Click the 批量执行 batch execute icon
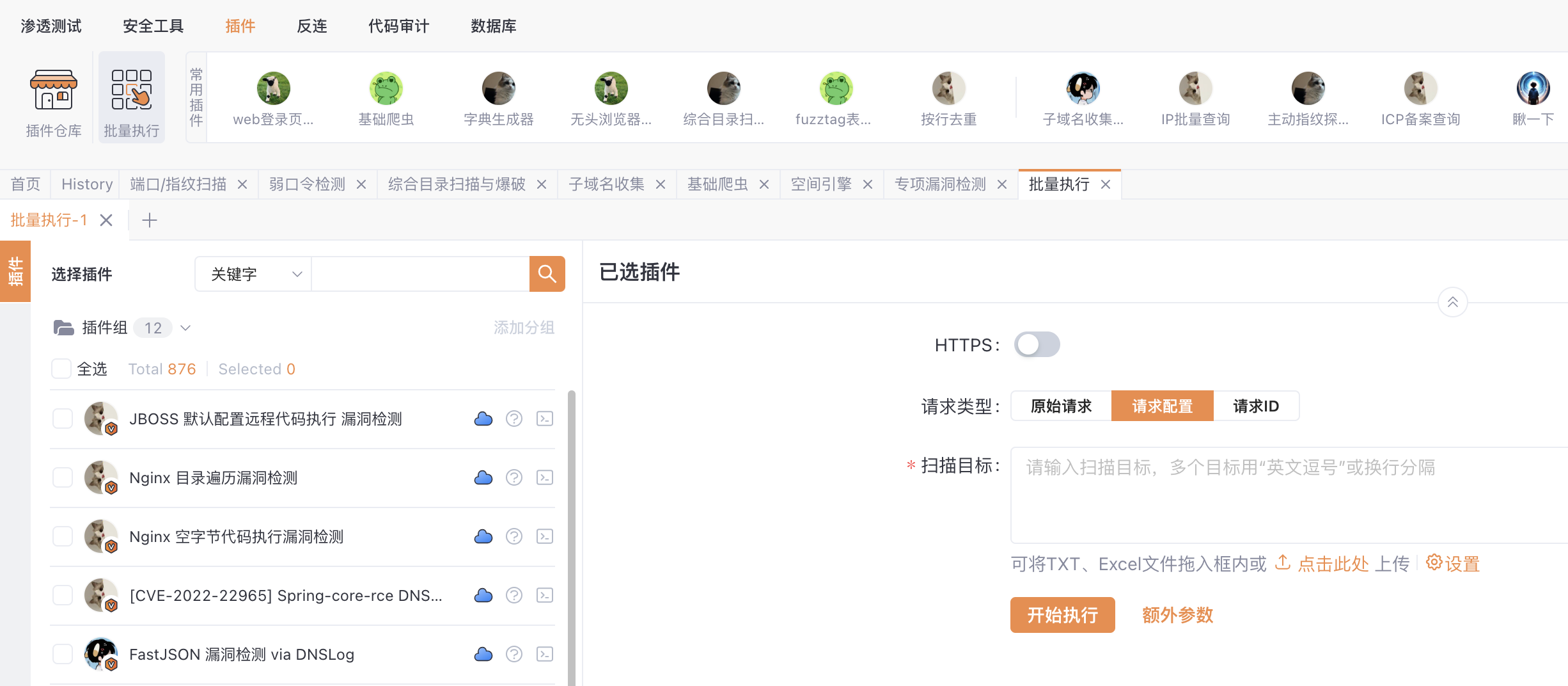 pos(131,91)
